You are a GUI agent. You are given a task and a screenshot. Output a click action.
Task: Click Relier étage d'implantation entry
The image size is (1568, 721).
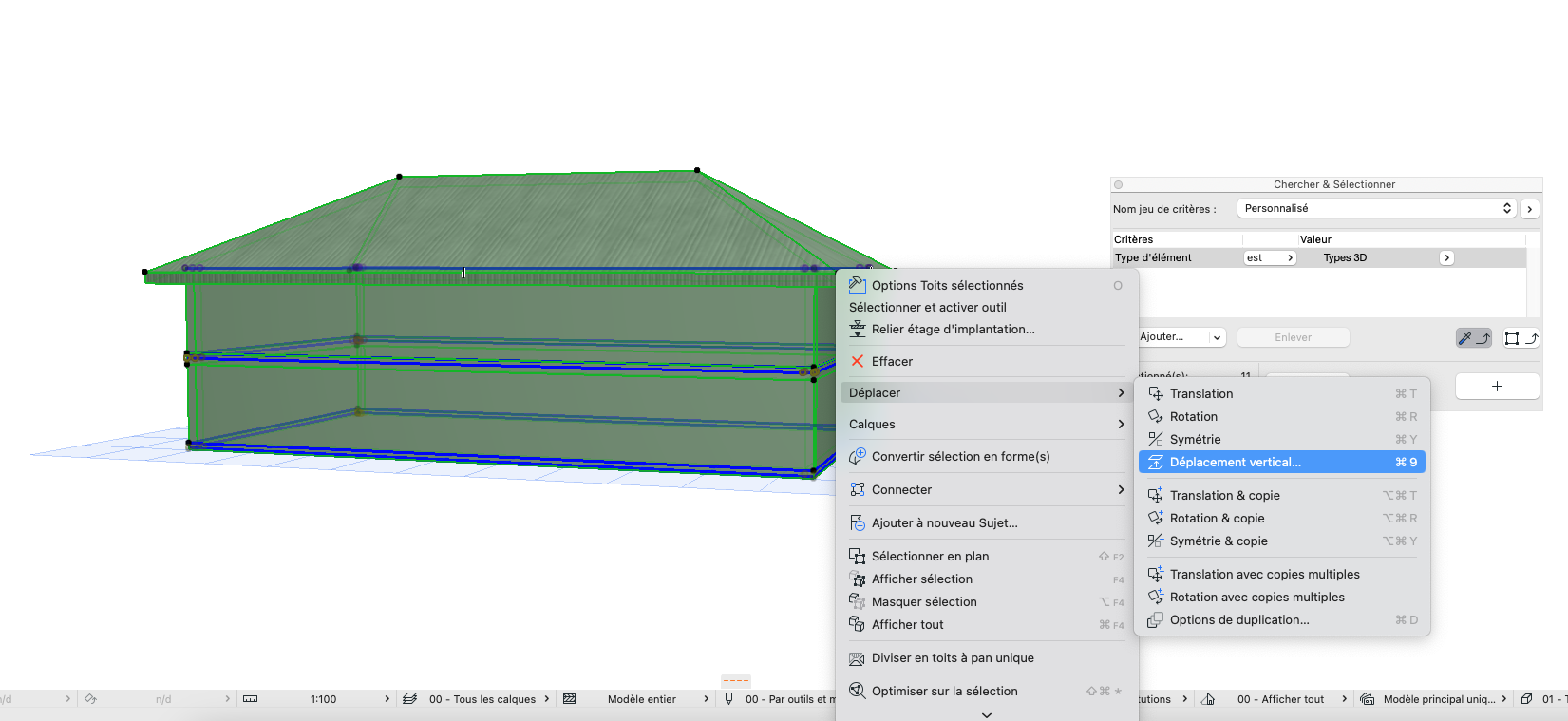[953, 329]
